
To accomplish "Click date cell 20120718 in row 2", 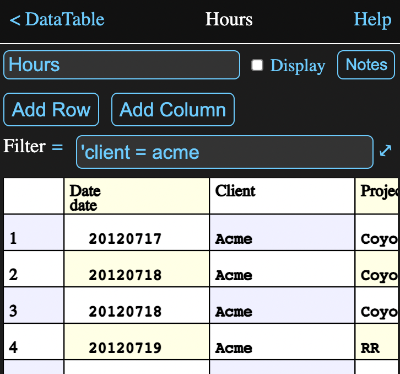I will [137, 269].
